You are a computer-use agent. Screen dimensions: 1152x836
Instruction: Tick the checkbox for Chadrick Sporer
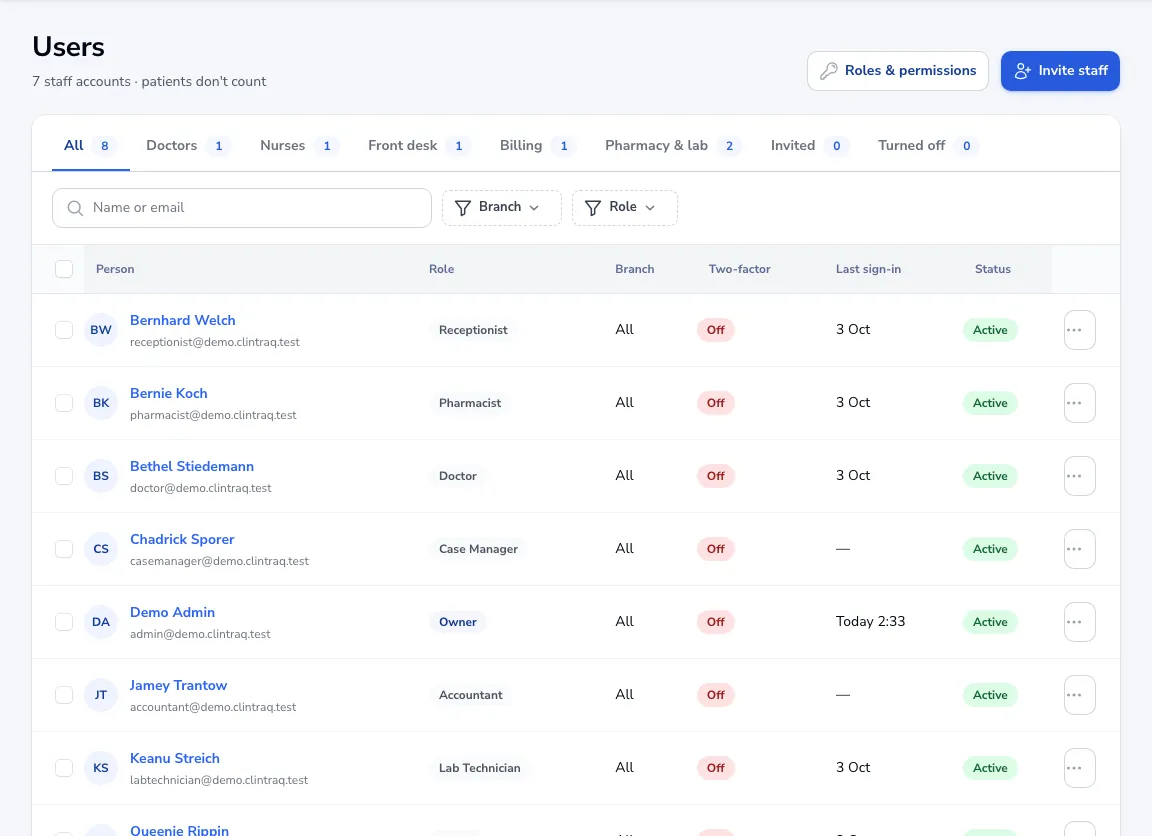[64, 549]
